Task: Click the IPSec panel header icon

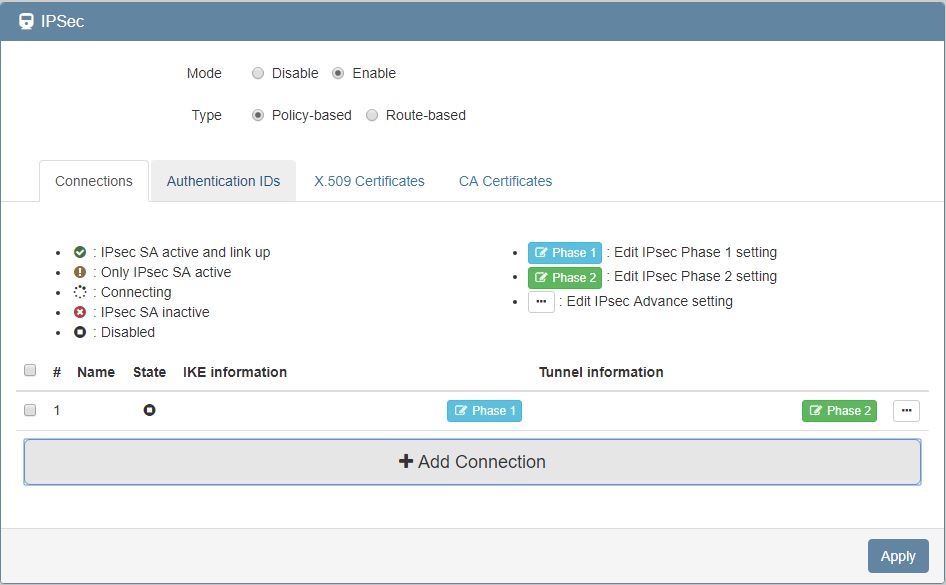Action: (26, 21)
